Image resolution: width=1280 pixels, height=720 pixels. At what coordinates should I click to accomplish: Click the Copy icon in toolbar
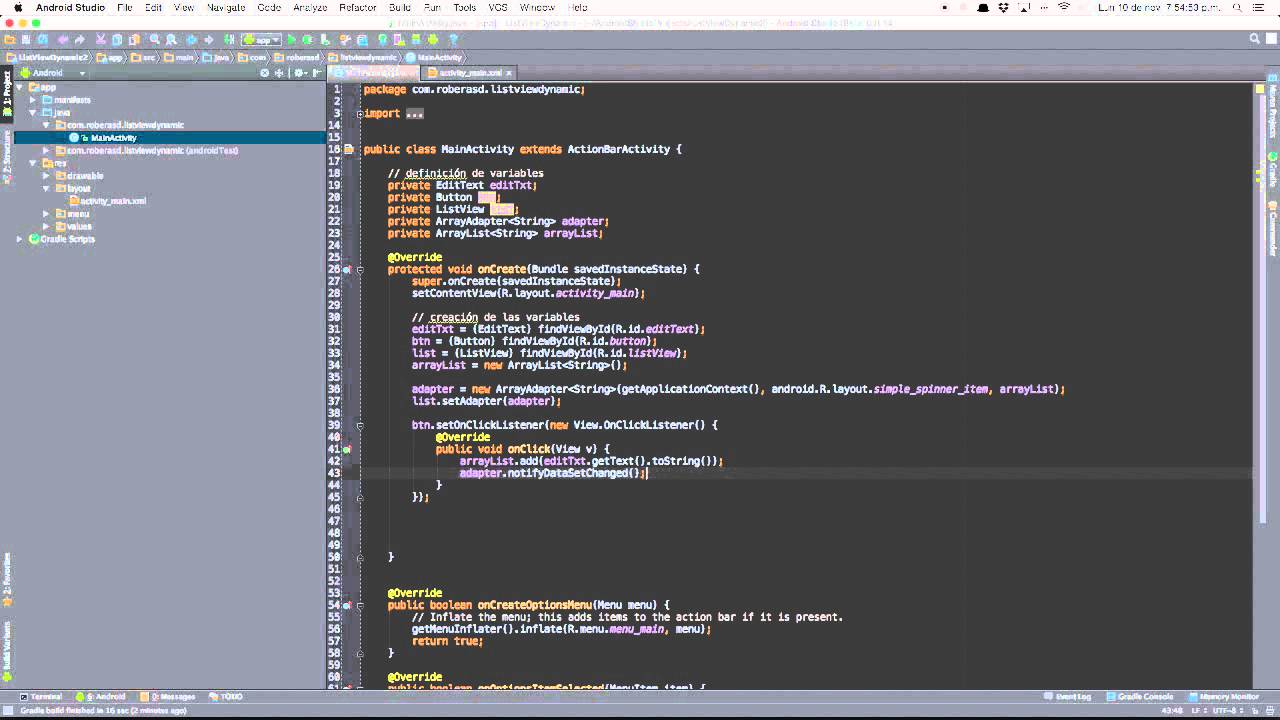point(117,40)
